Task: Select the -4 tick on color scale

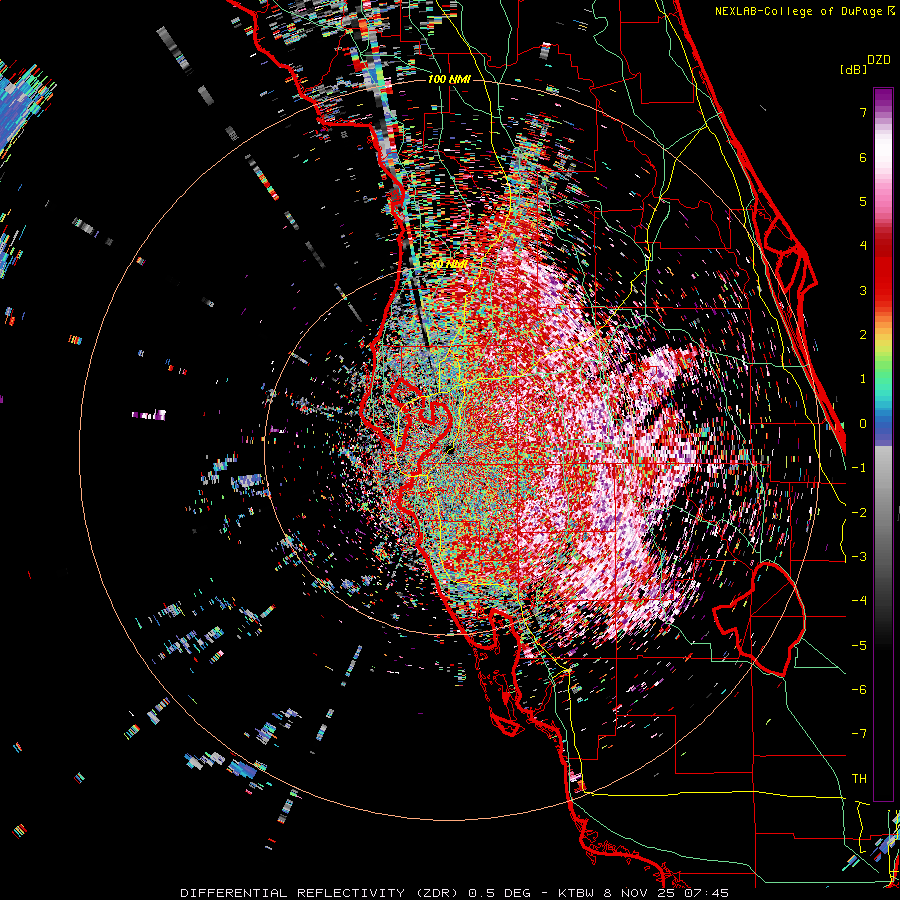Action: tap(859, 601)
